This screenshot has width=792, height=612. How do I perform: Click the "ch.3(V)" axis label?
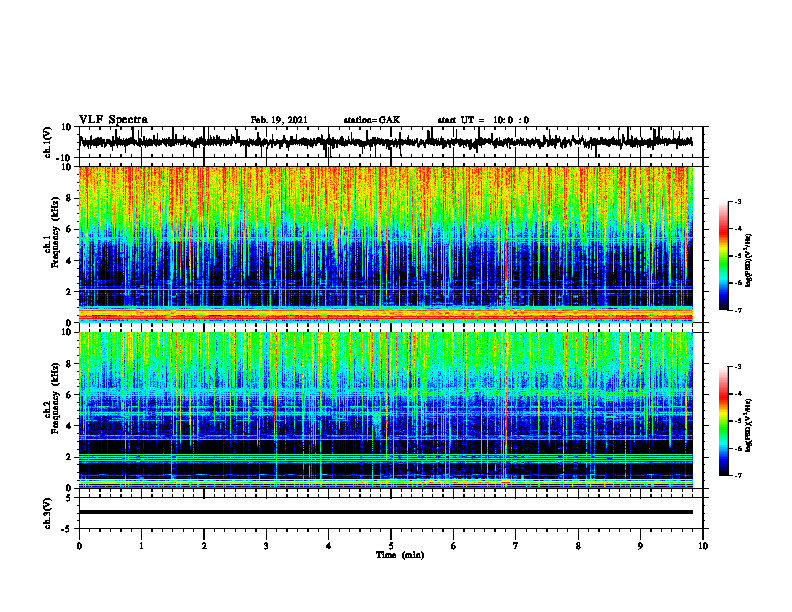pyautogui.click(x=48, y=513)
